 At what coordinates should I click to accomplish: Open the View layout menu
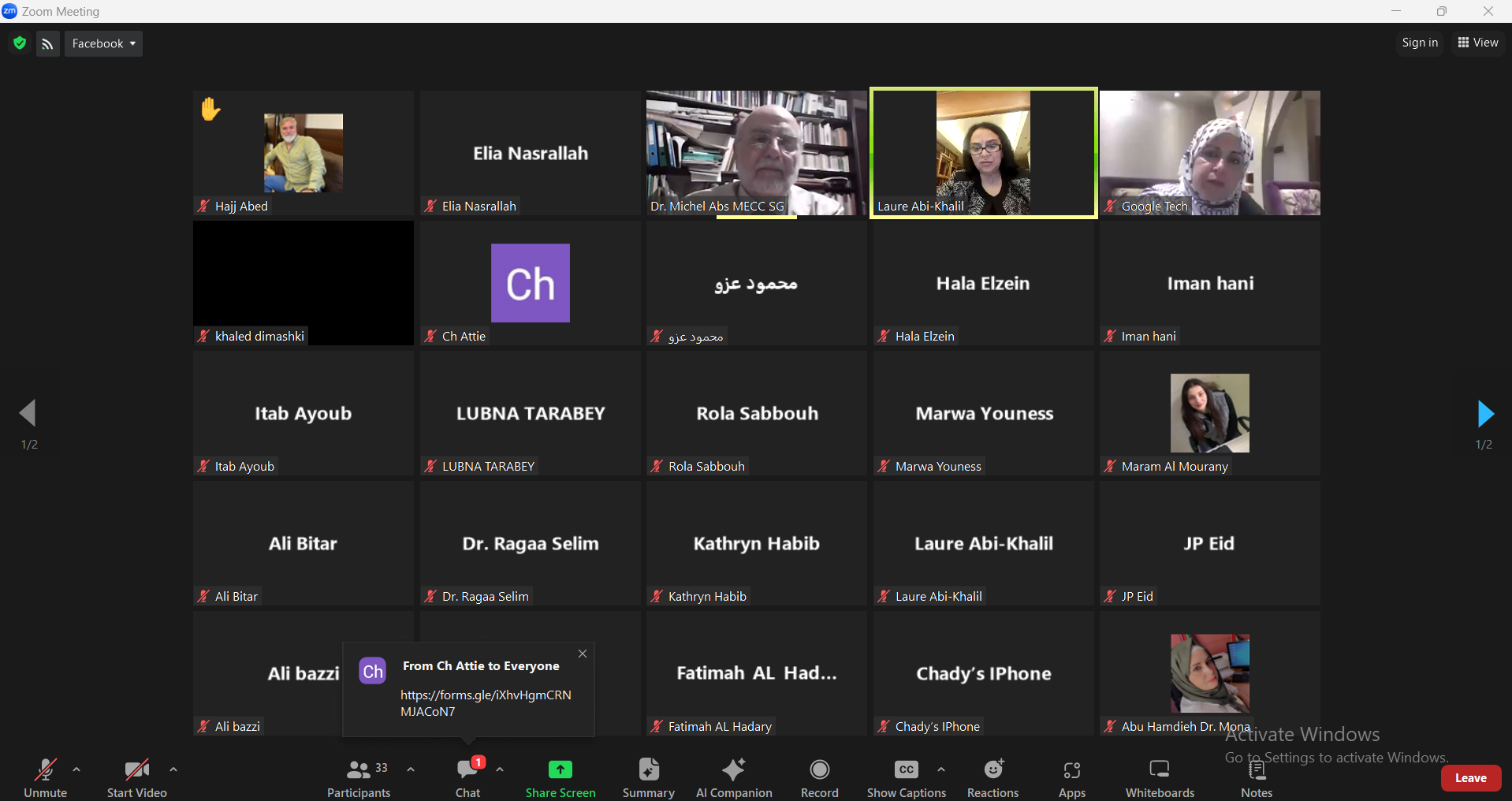[x=1478, y=43]
